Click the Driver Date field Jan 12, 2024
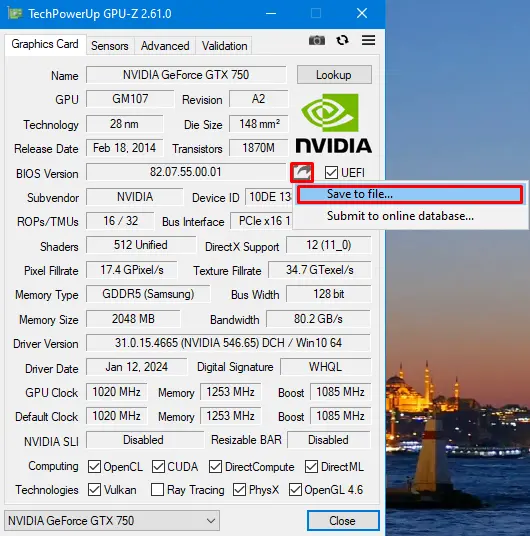 pyautogui.click(x=137, y=367)
